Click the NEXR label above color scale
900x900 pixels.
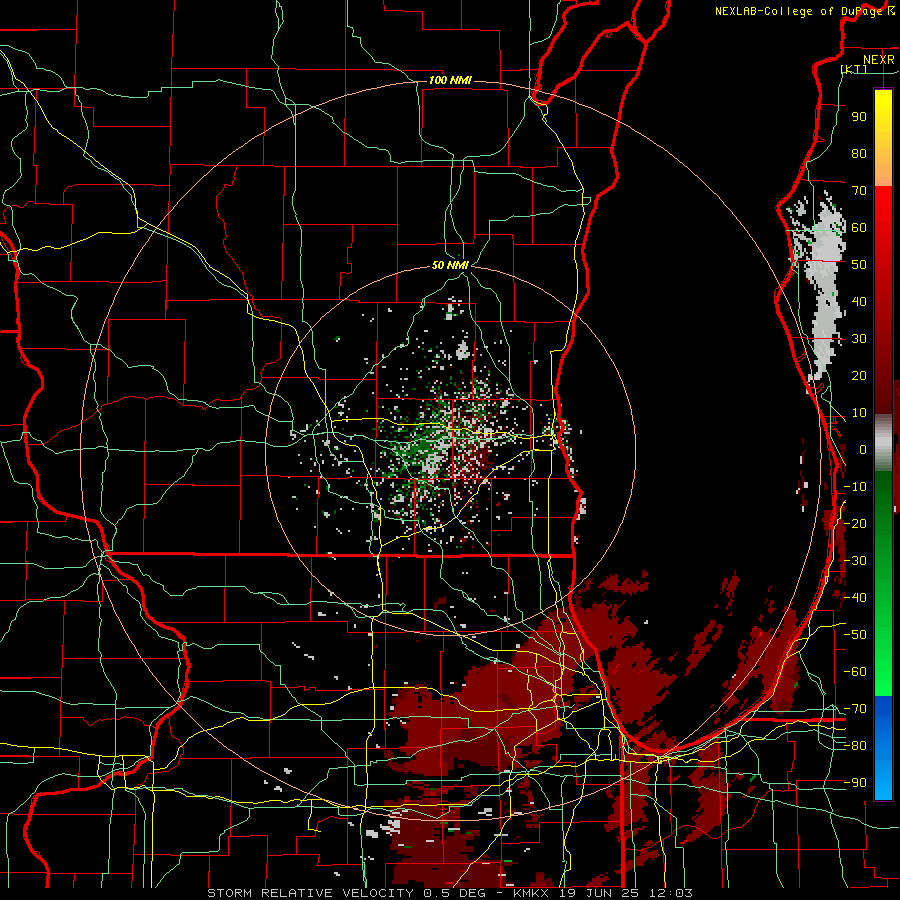[879, 60]
